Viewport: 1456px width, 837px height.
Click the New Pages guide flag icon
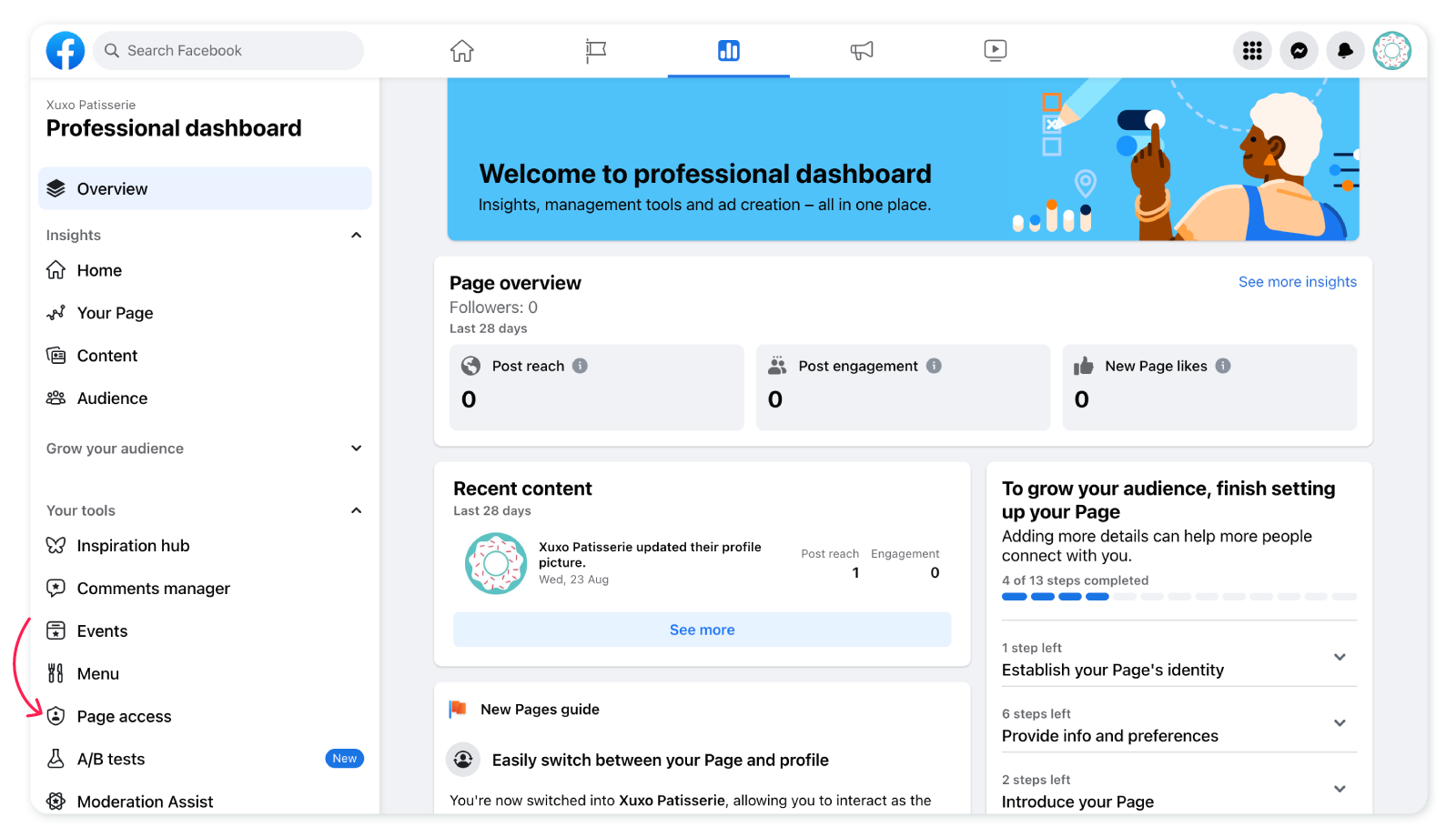458,710
